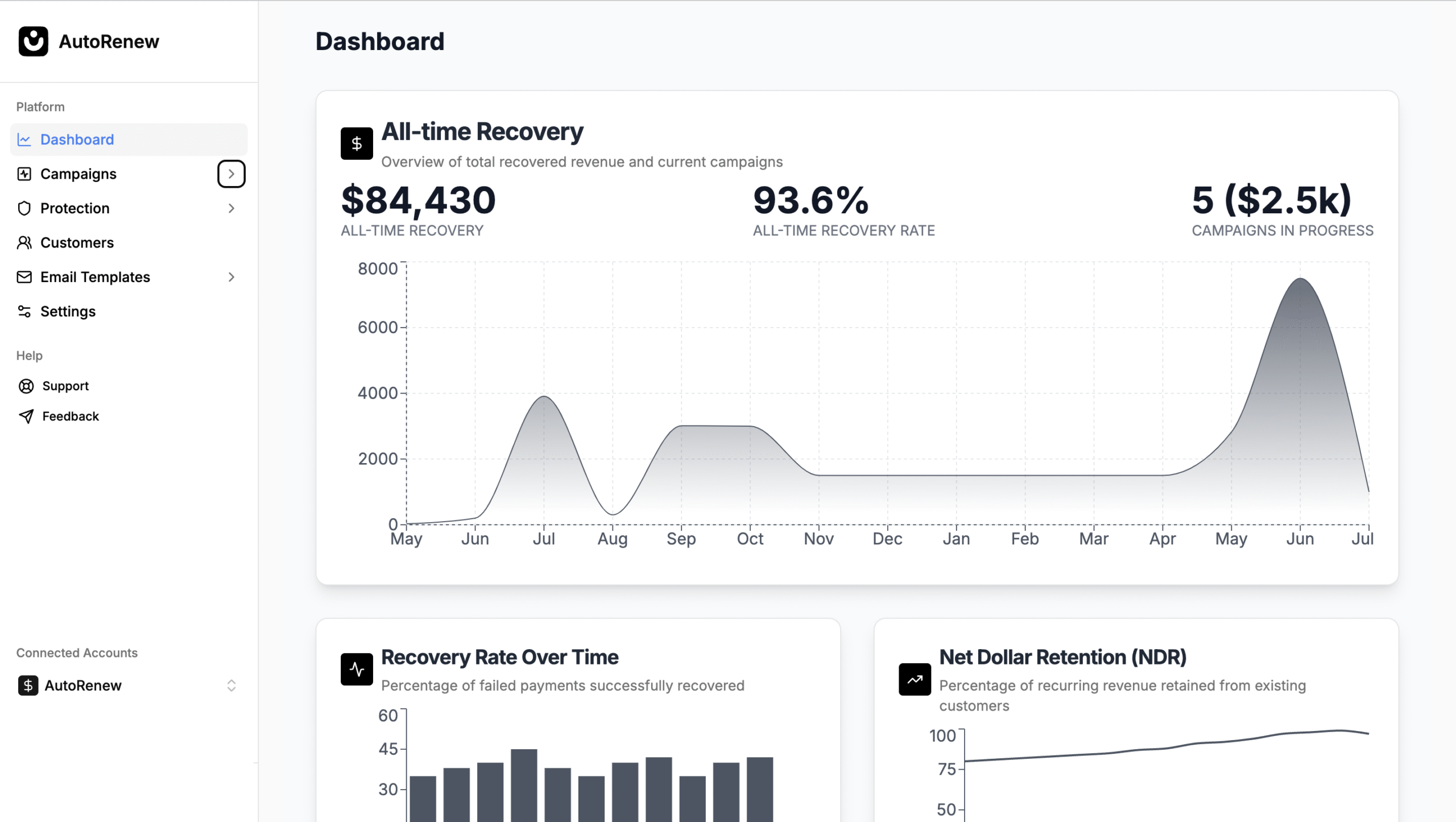Click the pulse icon beside Recovery Rate Over Time
The image size is (1456, 822).
[x=357, y=669]
